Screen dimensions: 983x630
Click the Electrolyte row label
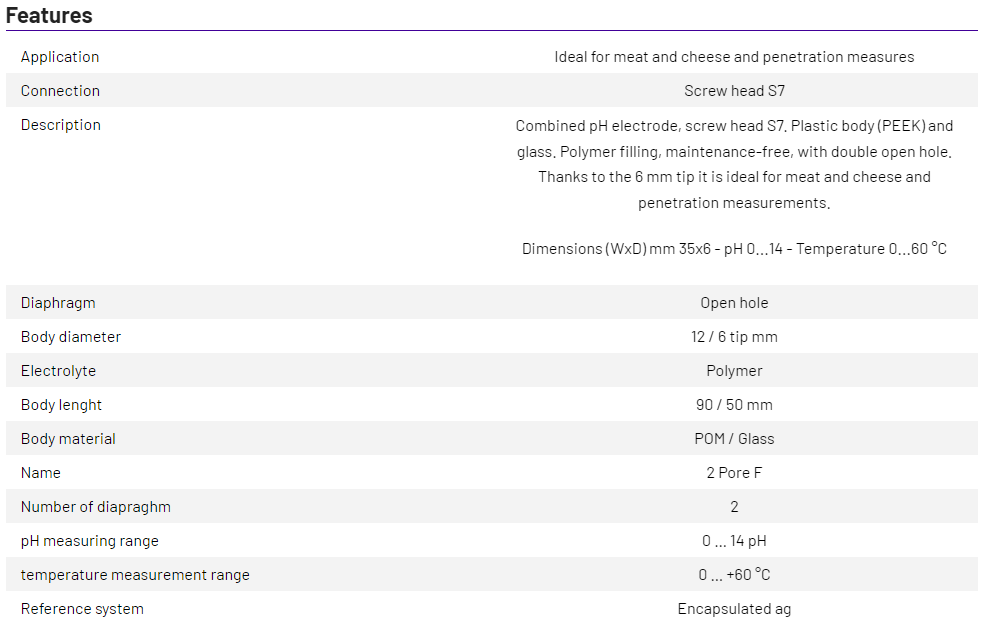(58, 371)
